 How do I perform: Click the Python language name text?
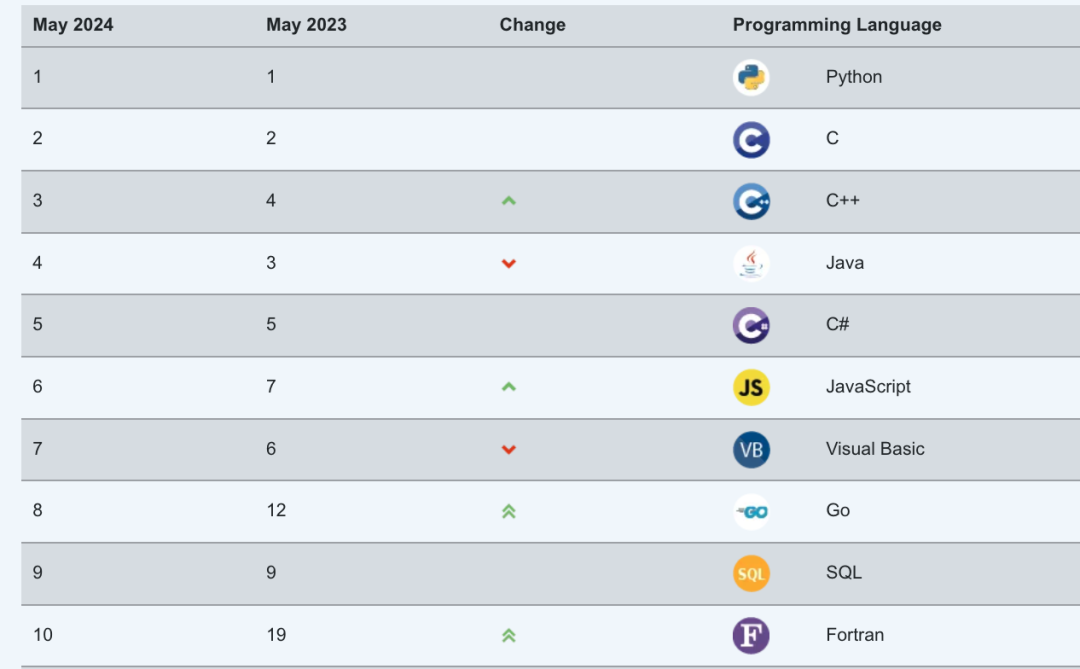853,76
